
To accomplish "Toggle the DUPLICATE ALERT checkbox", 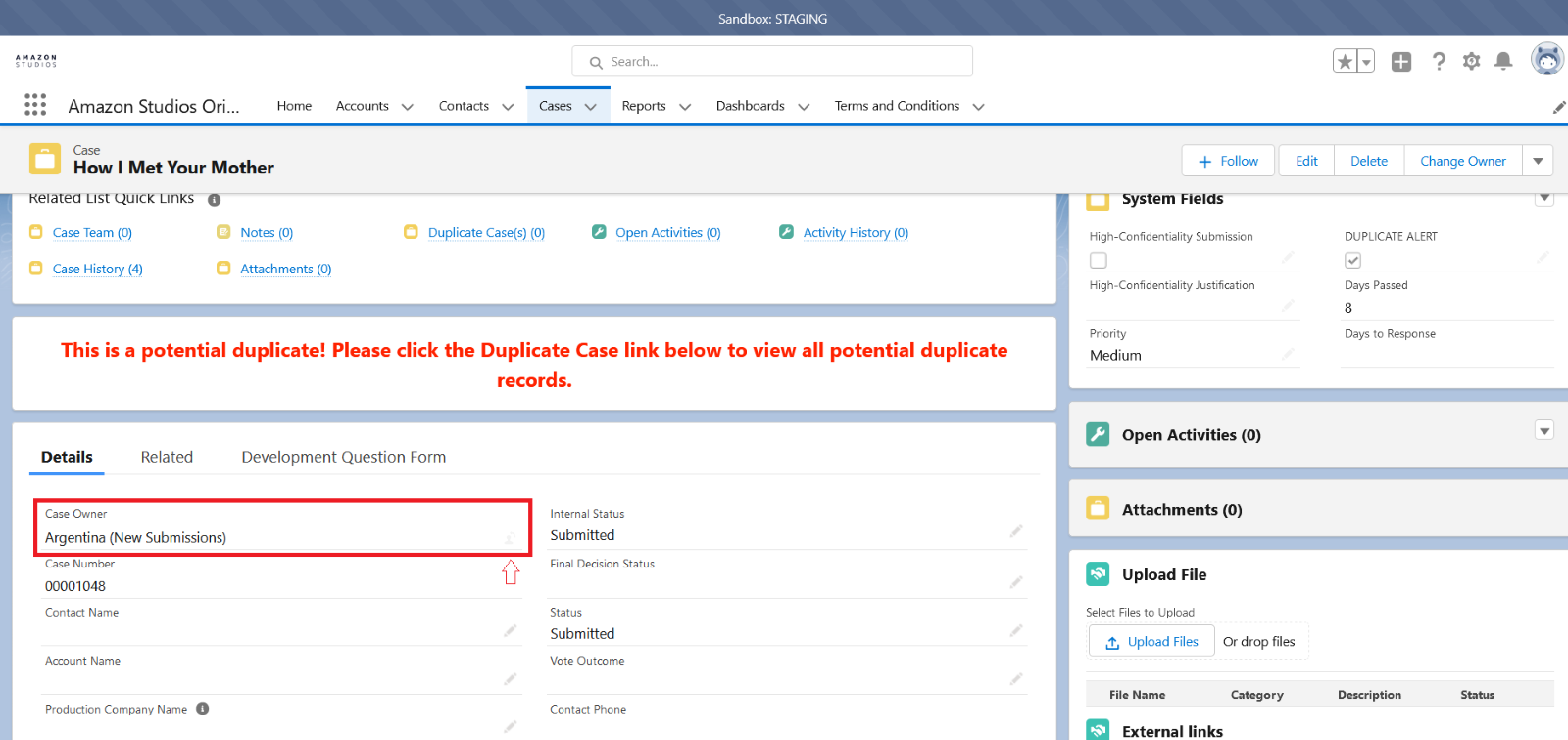I will tap(1353, 260).
